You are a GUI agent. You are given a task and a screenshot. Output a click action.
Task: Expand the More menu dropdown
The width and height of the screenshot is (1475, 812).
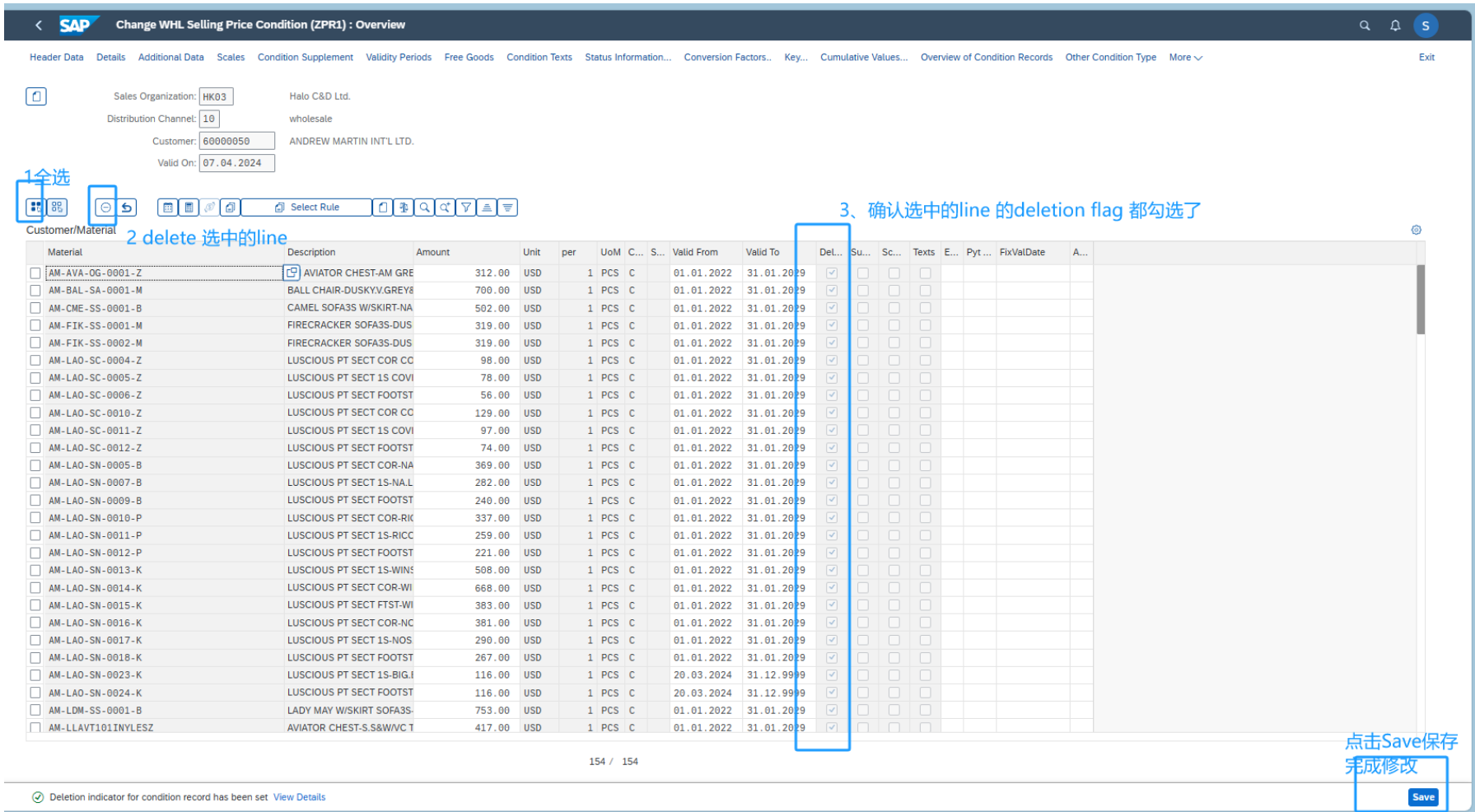click(x=1185, y=58)
